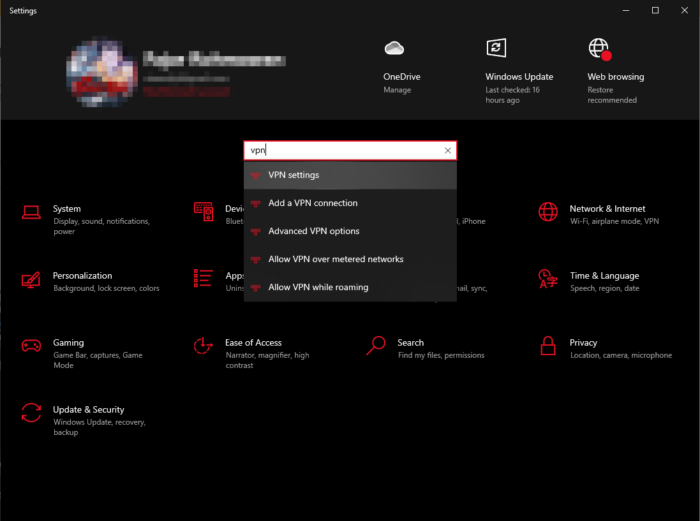Open the Personalization category label

click(x=83, y=276)
